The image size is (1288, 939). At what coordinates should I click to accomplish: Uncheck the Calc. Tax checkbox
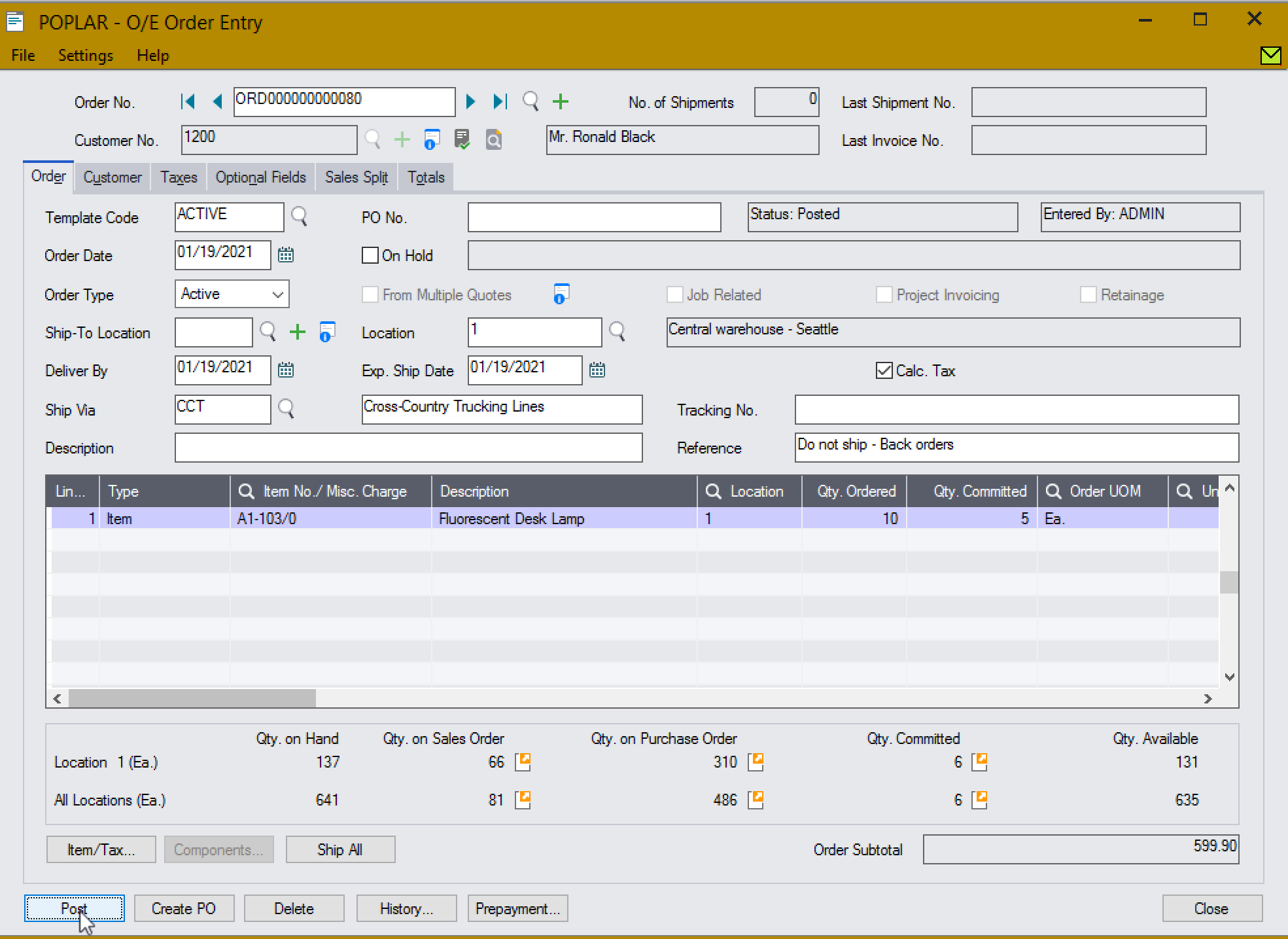click(x=884, y=371)
